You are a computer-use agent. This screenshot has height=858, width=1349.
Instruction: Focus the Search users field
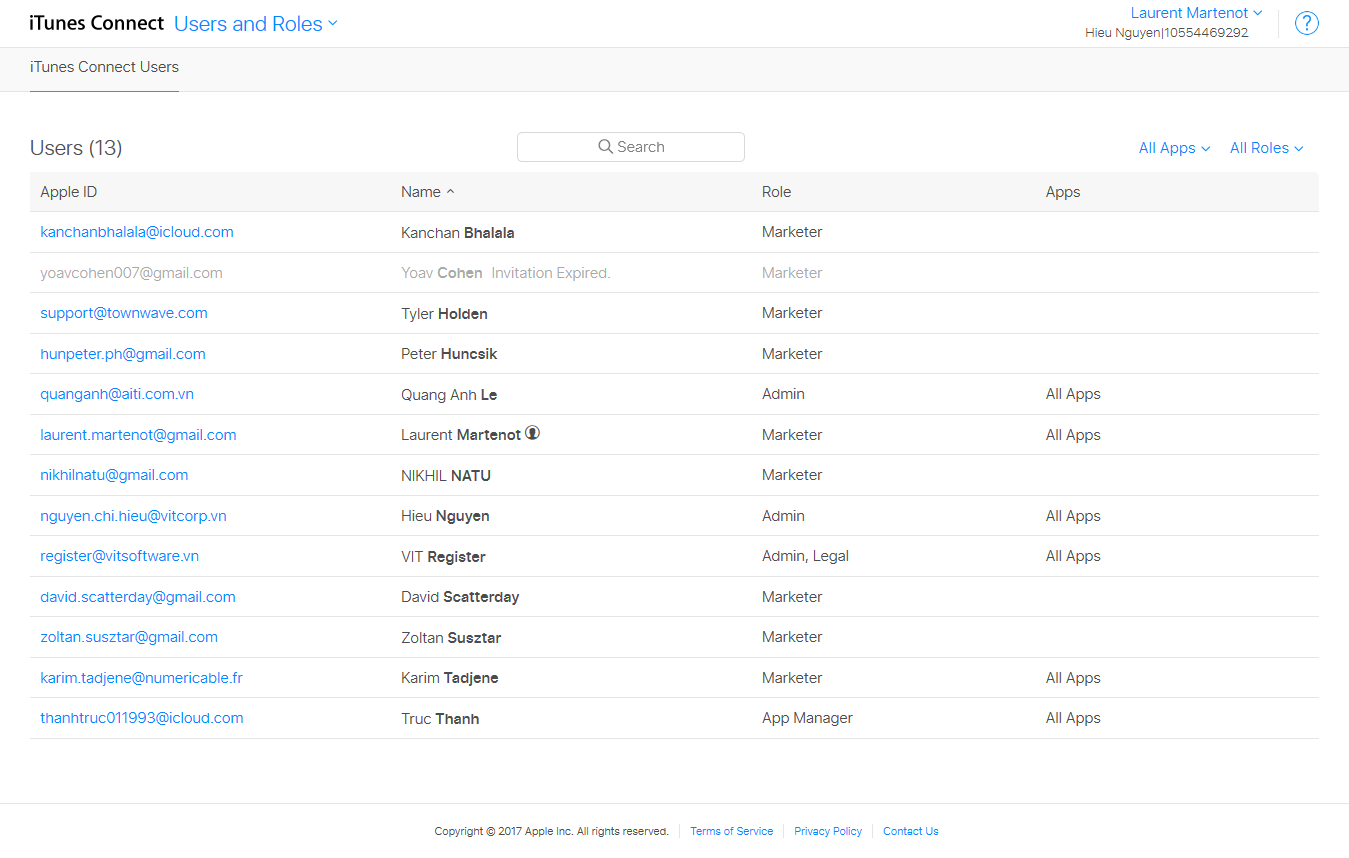coord(631,147)
